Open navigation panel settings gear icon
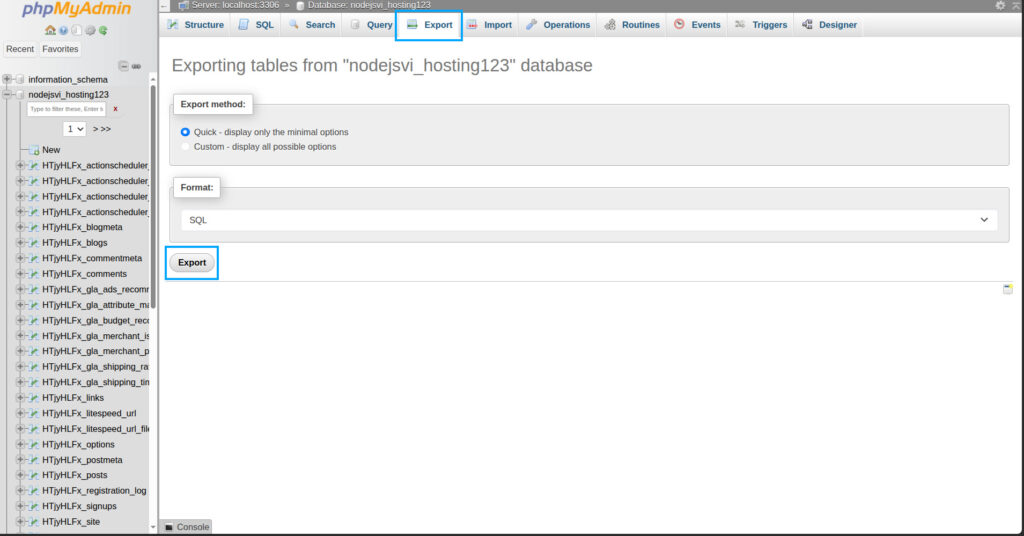This screenshot has width=1024, height=536. pos(90,30)
